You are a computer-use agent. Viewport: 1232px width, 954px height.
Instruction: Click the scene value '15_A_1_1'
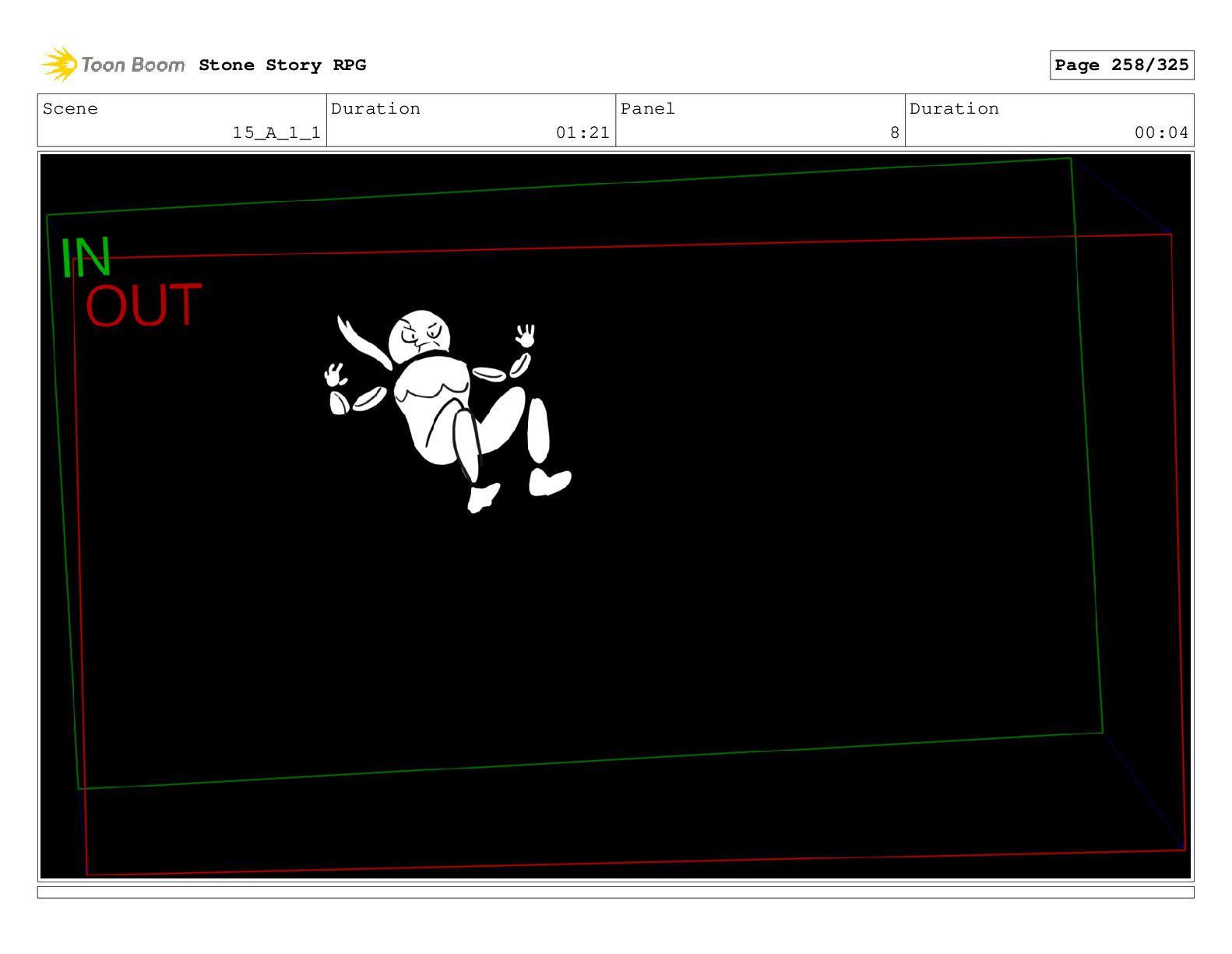[276, 133]
